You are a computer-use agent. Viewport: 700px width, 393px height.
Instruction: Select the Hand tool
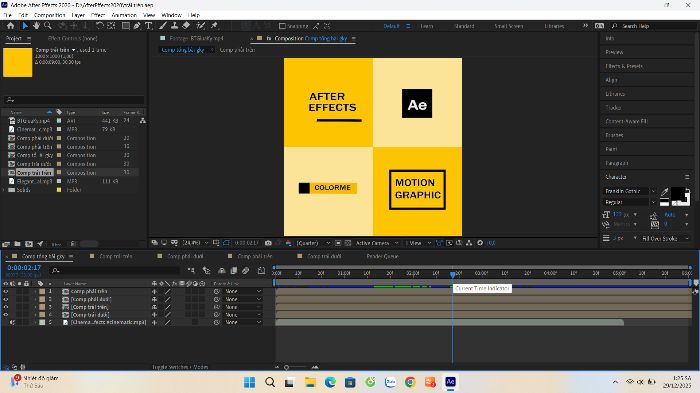(x=36, y=26)
